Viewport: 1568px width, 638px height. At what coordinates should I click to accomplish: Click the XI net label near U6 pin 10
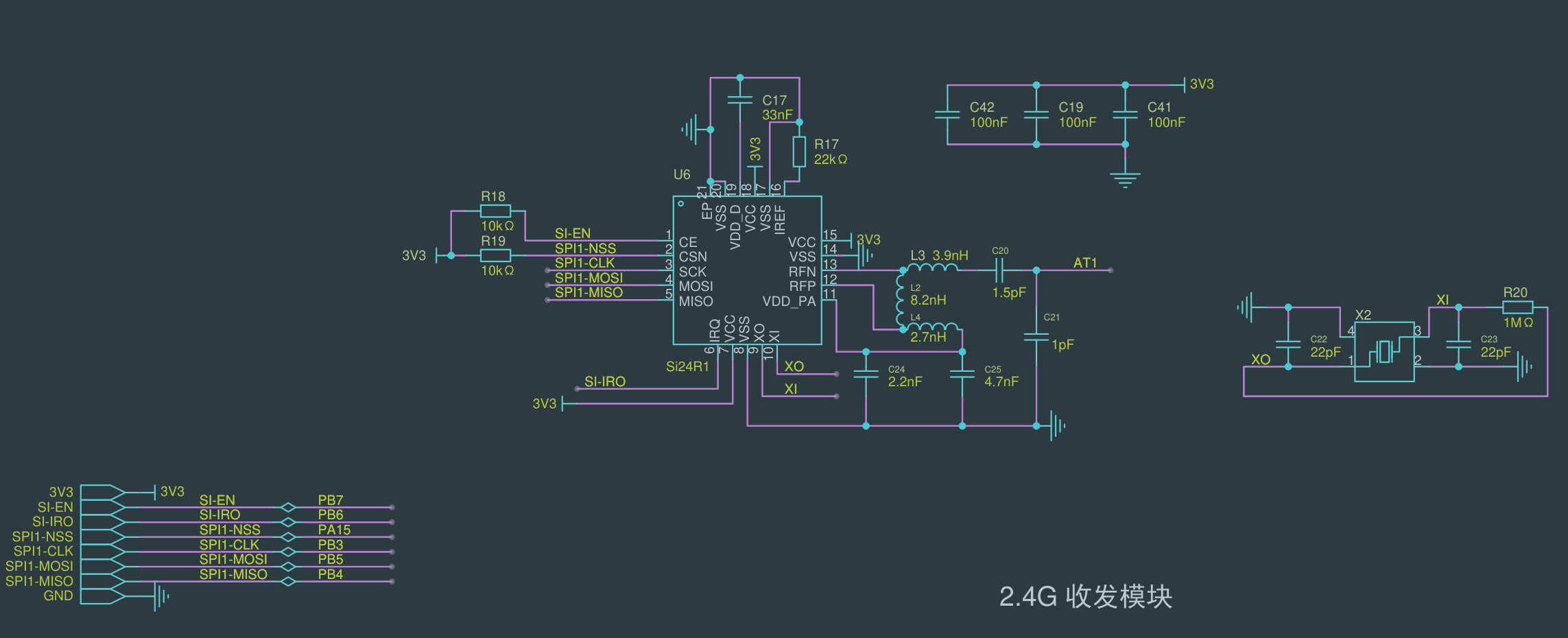pos(790,389)
